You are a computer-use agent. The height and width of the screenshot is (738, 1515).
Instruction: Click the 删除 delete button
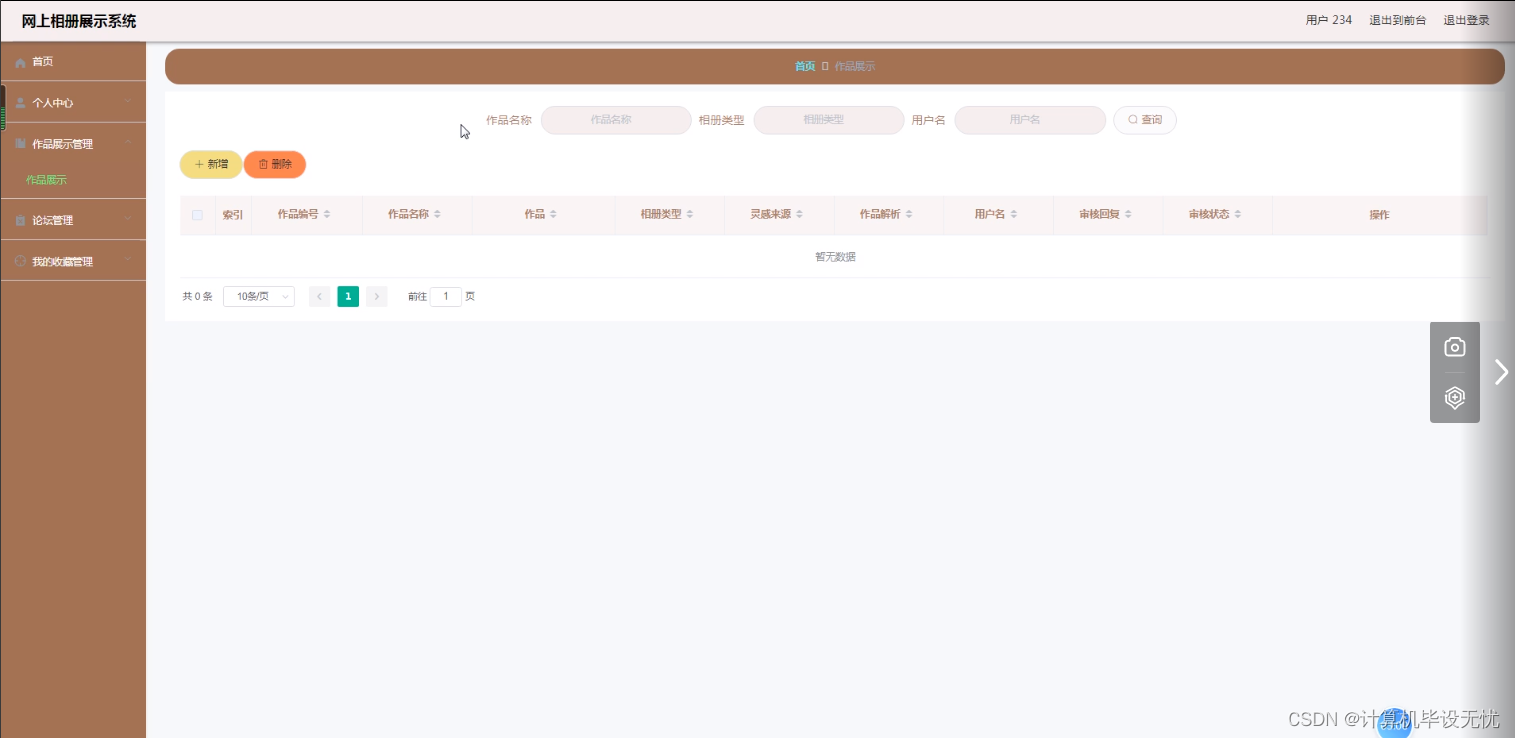pos(275,164)
